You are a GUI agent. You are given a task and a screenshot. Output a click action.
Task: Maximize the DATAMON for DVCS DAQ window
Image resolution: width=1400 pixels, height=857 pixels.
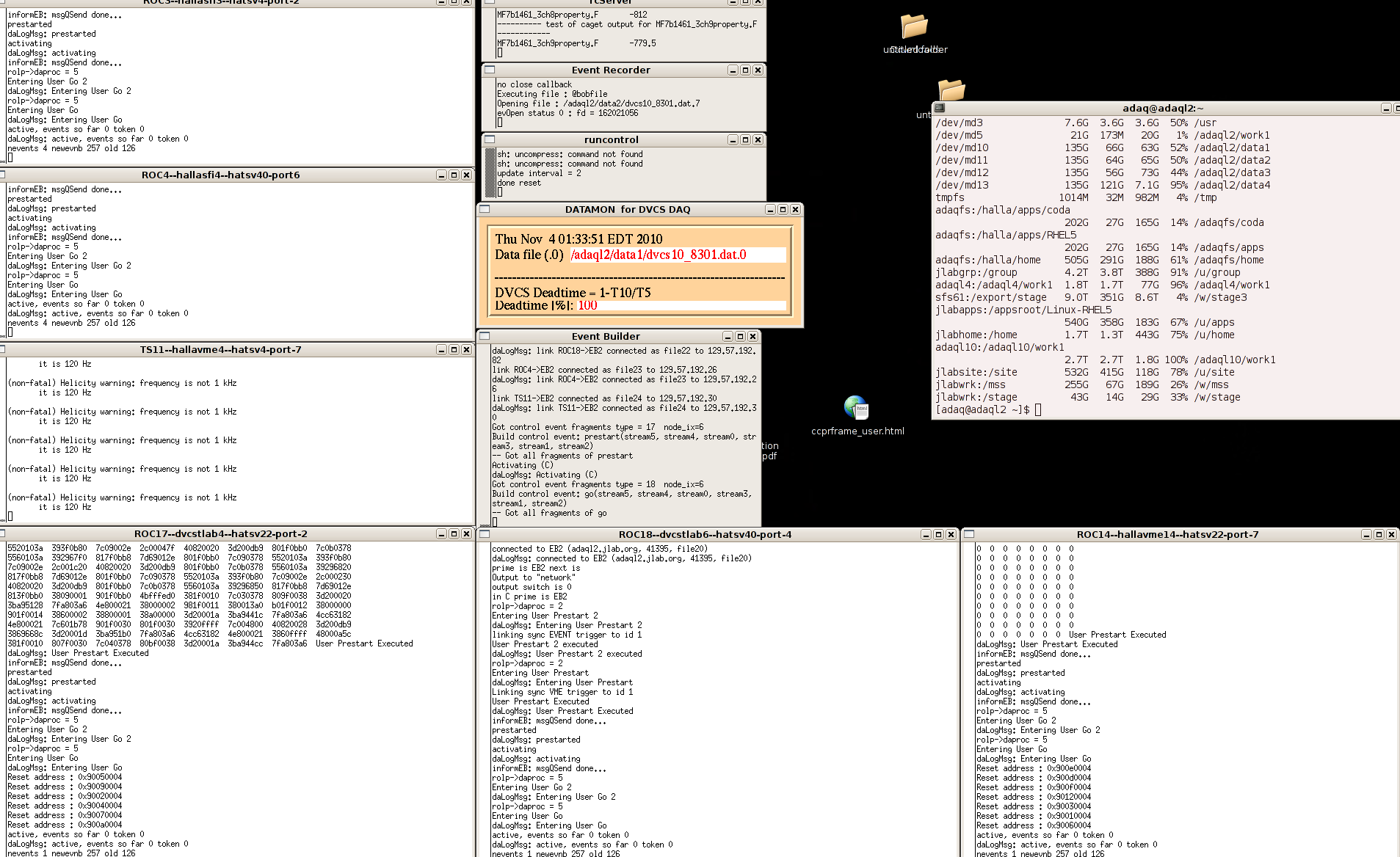click(x=783, y=209)
